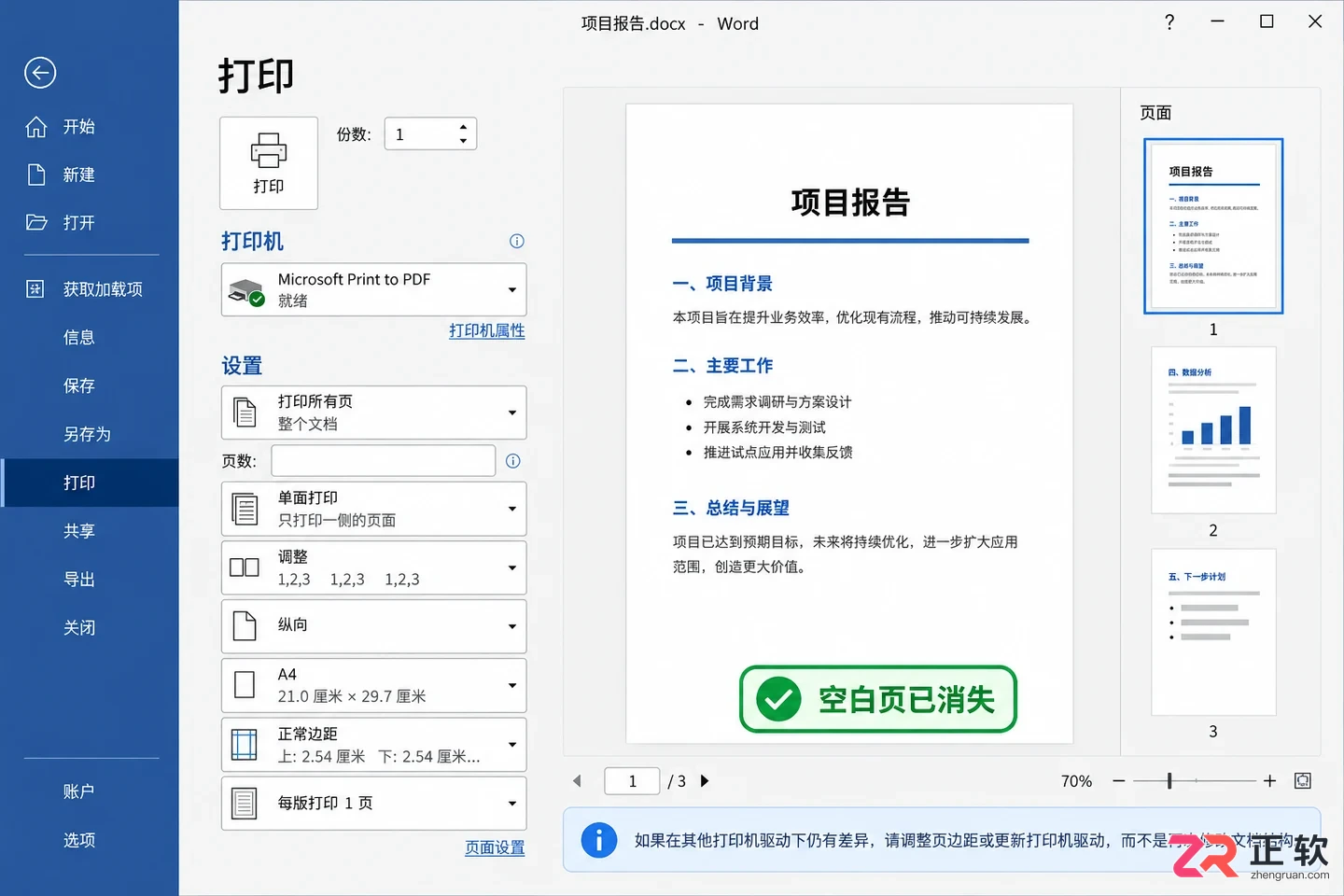Open the 调整 collation dropdown
Screen dimensions: 1344x896
click(x=373, y=567)
